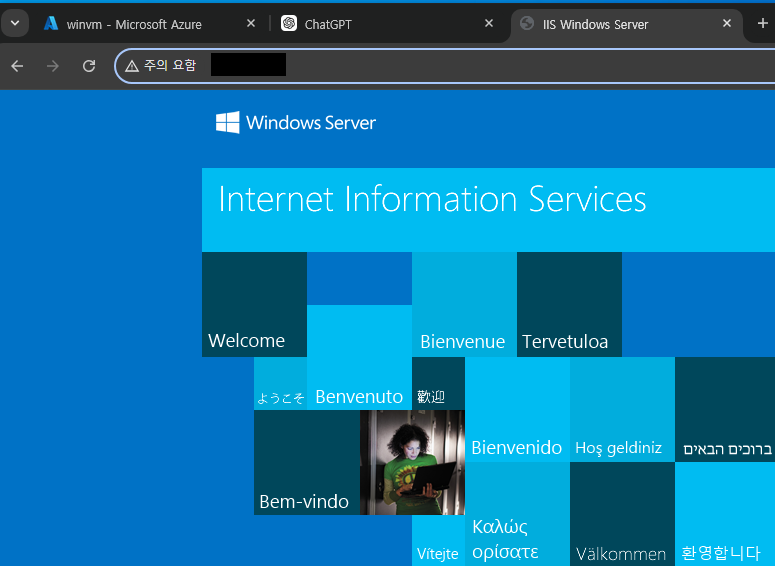Click the Windows Server heading text
Viewport: 775px width, 566px height.
(x=311, y=123)
